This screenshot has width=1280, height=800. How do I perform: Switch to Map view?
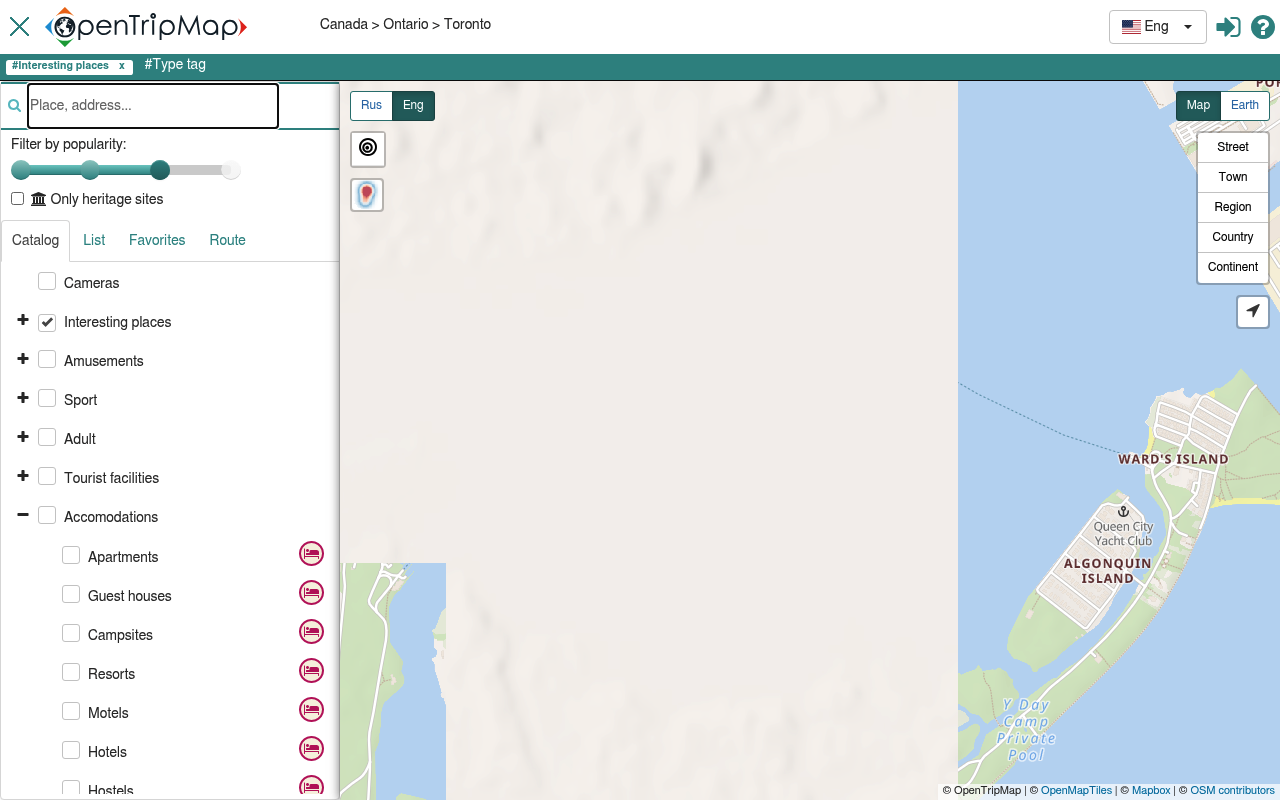click(x=1198, y=105)
